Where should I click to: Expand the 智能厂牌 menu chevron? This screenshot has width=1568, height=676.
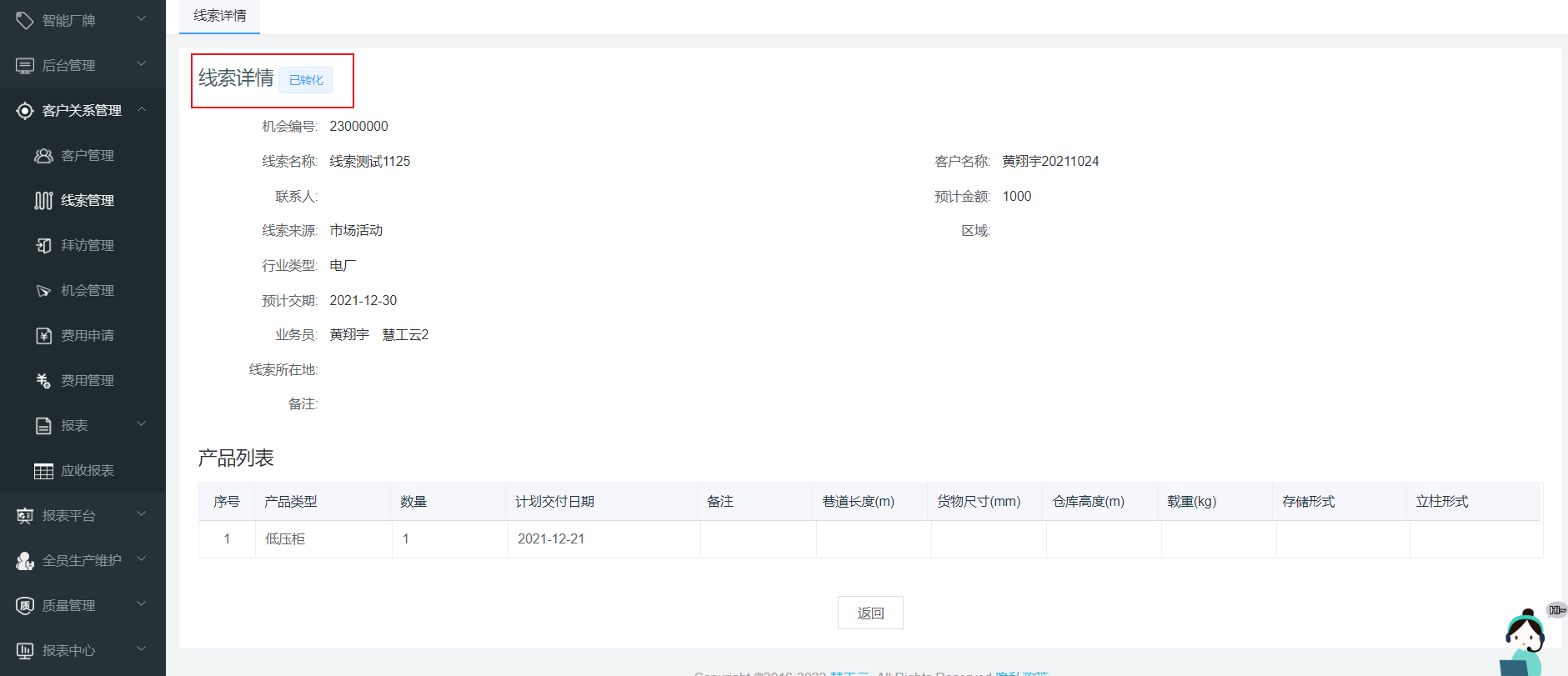click(141, 19)
